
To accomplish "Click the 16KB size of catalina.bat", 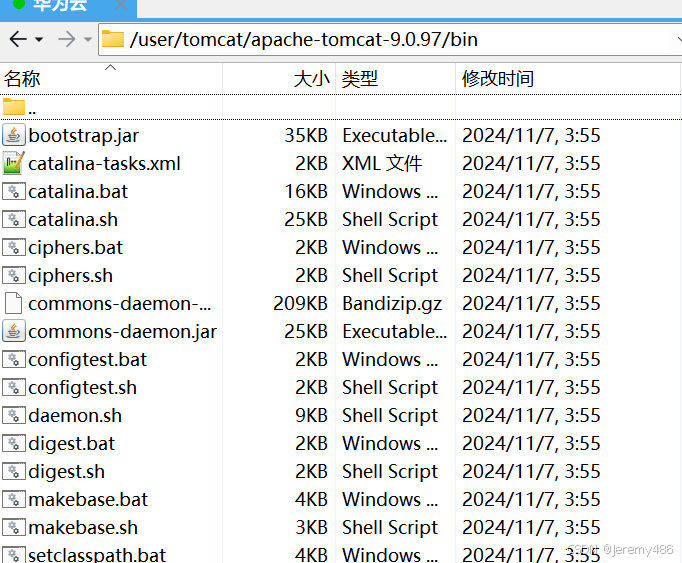I will coord(306,191).
